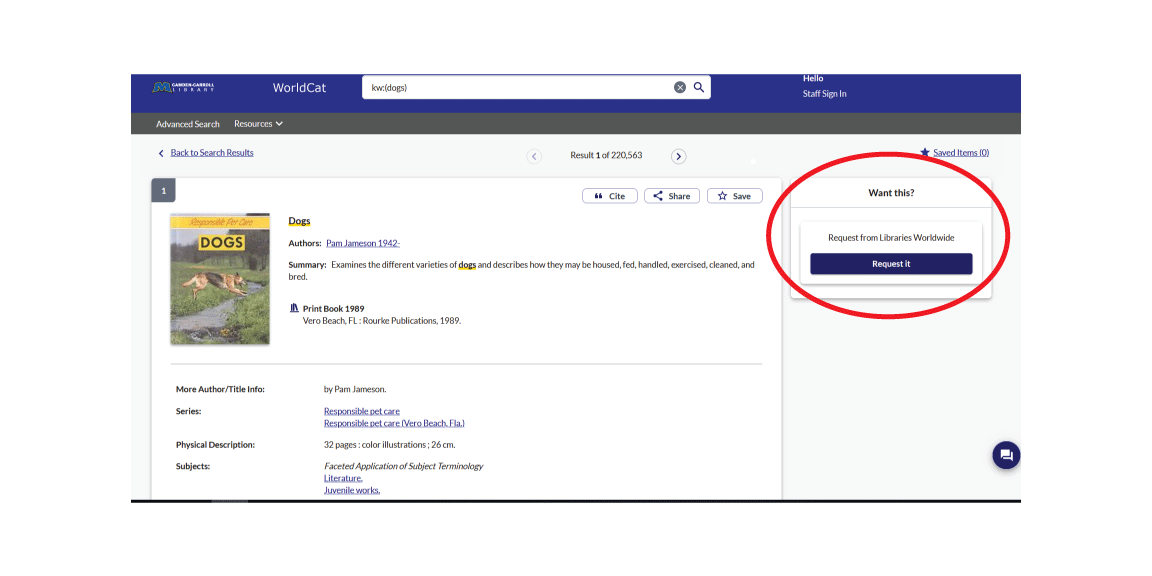Screen dimensions: 1152x576
Task: Click the Share button
Action: click(x=672, y=196)
